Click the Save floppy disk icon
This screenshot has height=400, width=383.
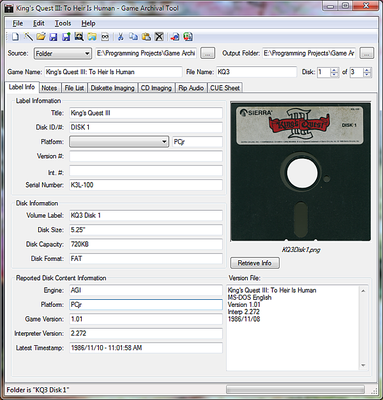point(53,37)
